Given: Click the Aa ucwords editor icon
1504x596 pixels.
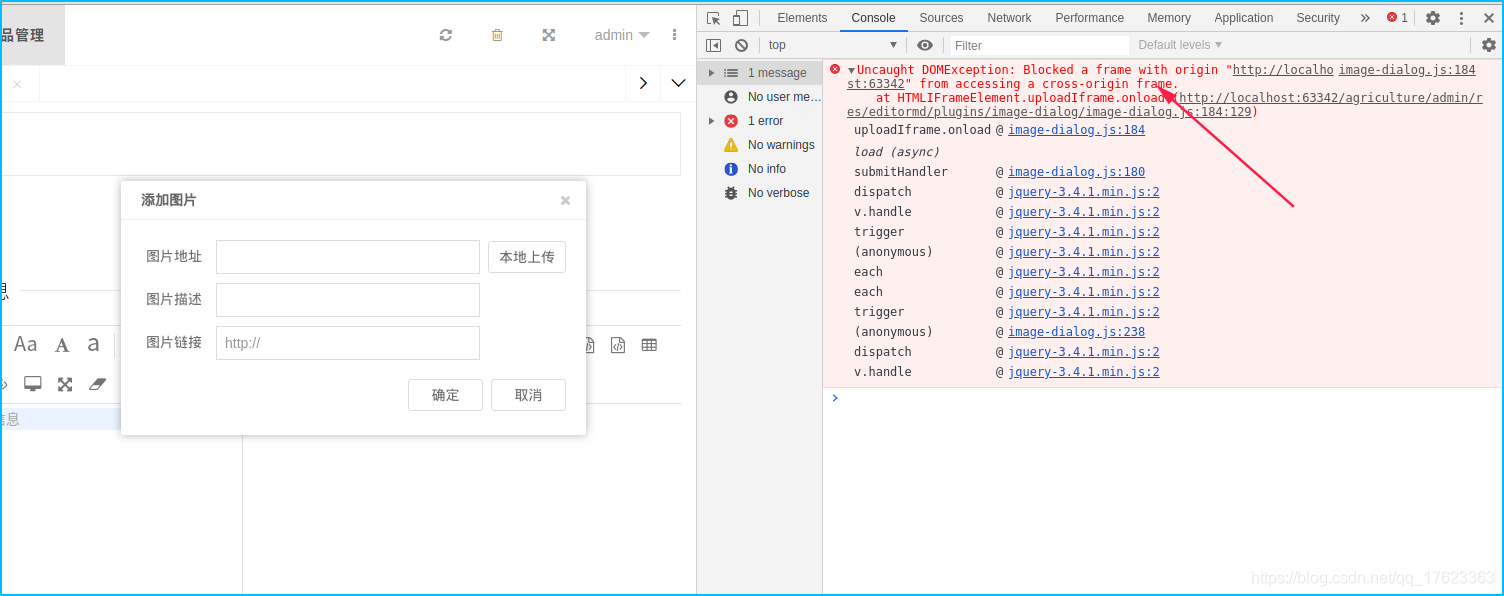Looking at the screenshot, I should tap(26, 345).
